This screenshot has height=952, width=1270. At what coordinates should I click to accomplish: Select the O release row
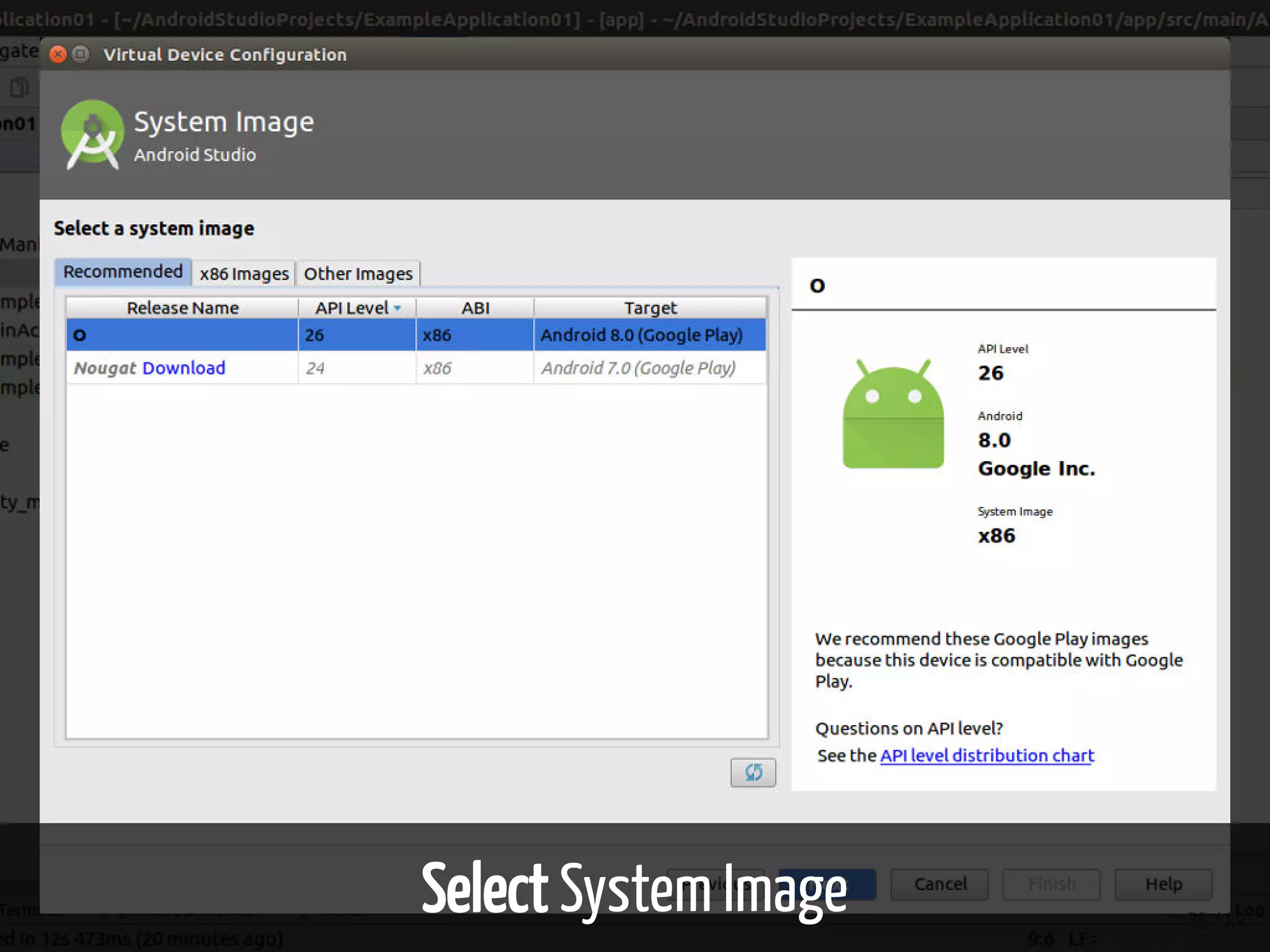point(416,335)
